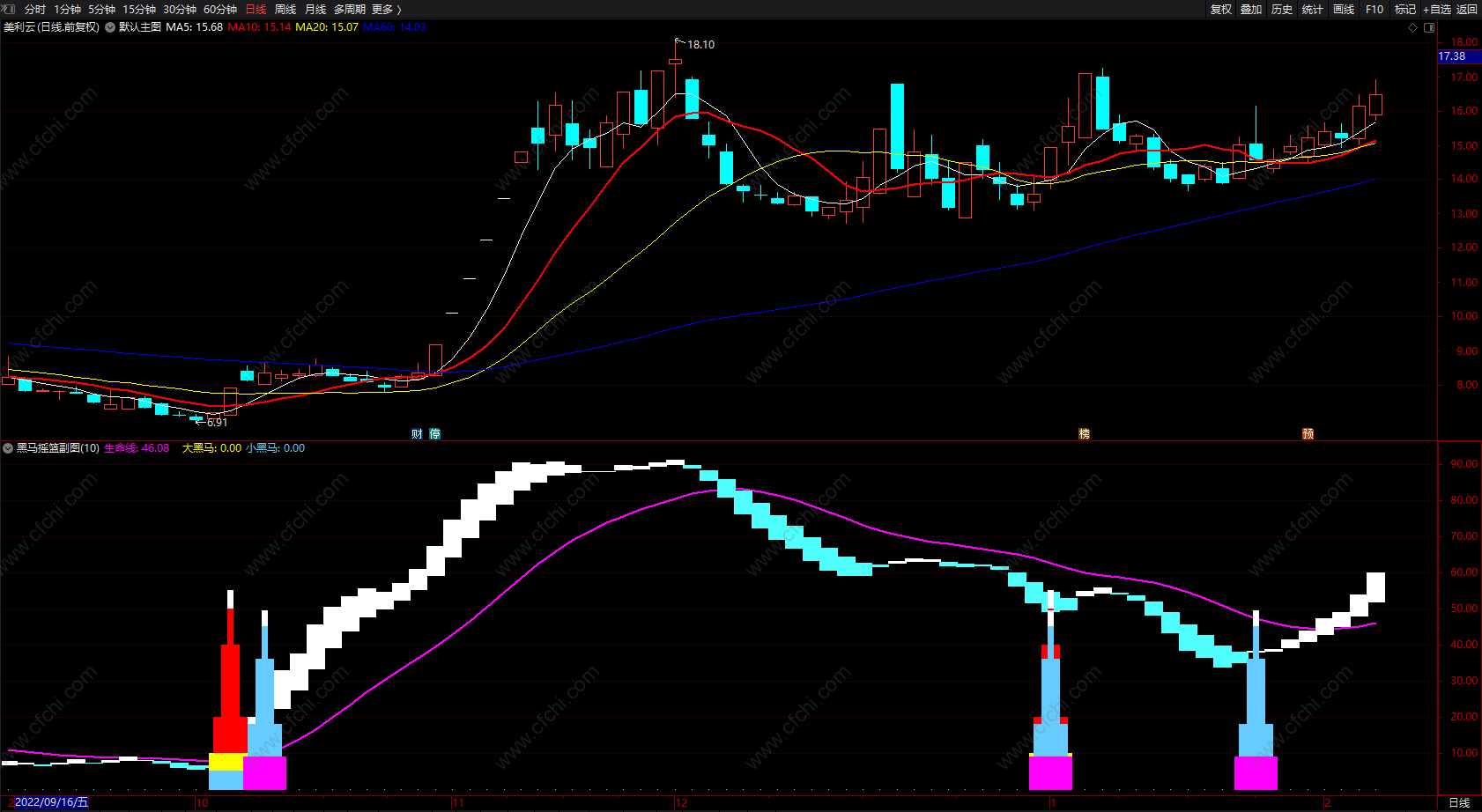This screenshot has width=1482, height=812.
Task: Select the 30分钟 period tab
Action: [180, 10]
